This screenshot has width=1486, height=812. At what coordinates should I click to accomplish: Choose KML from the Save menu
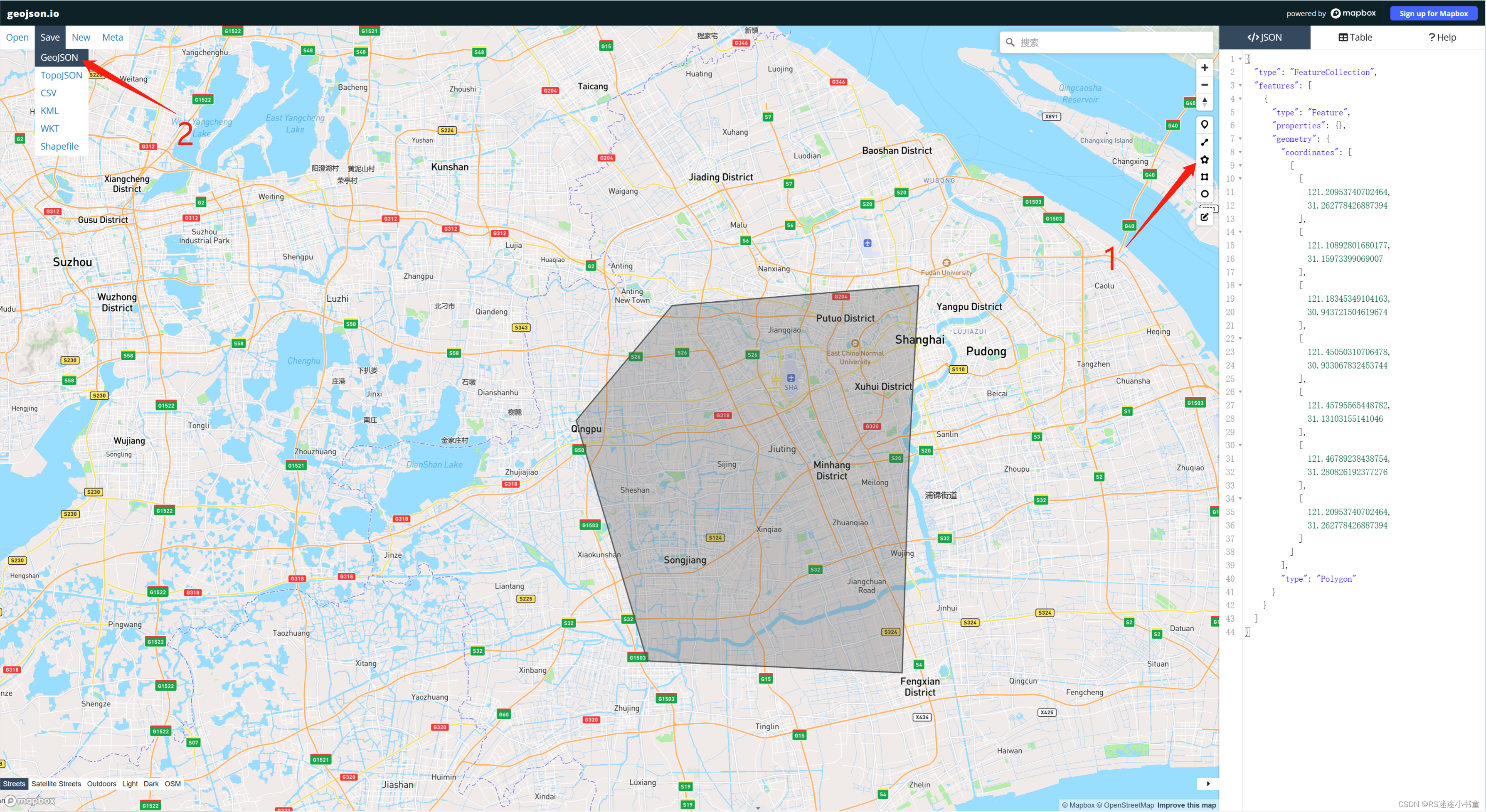click(49, 111)
